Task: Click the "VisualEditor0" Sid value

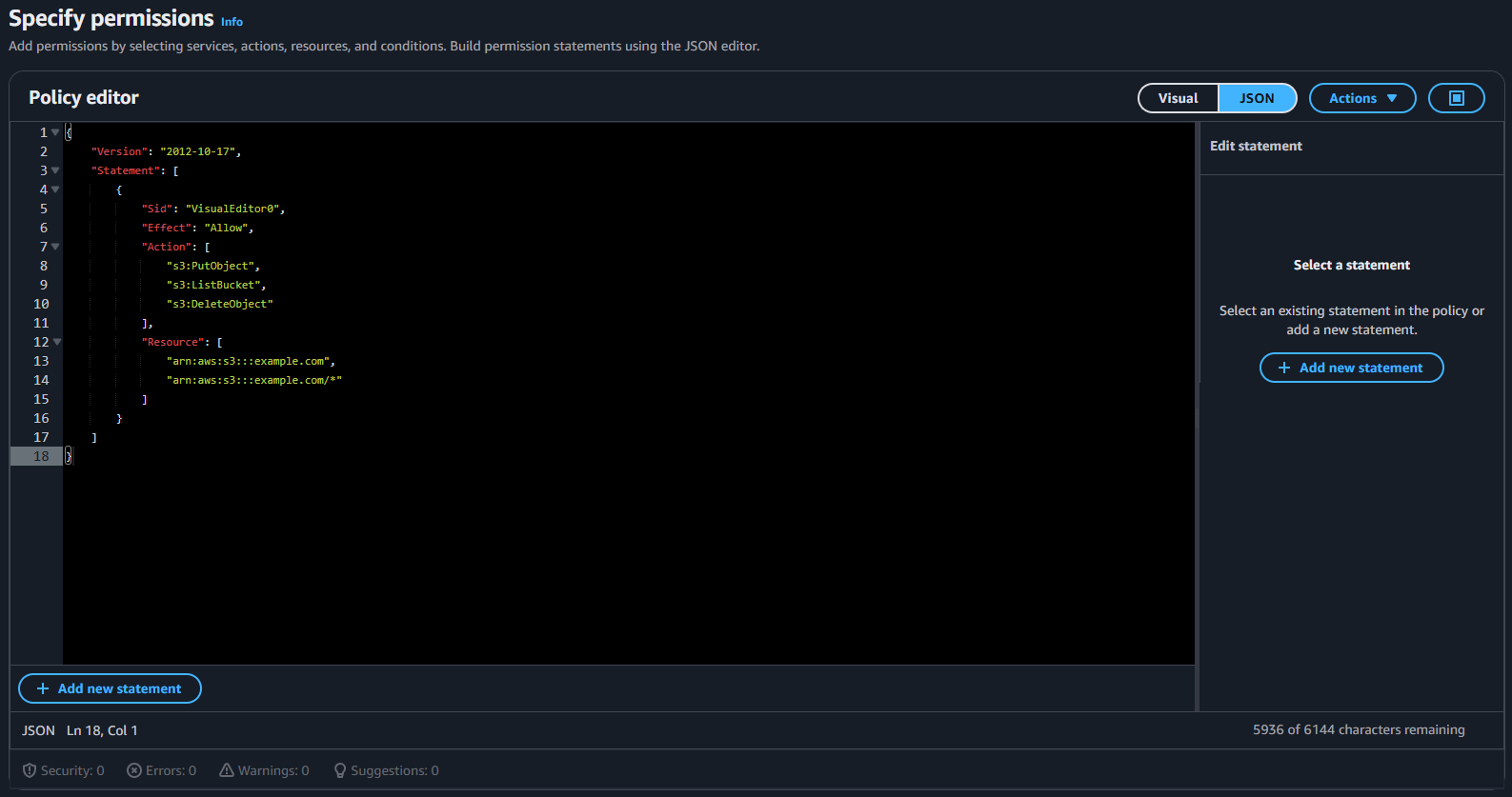Action: 232,209
